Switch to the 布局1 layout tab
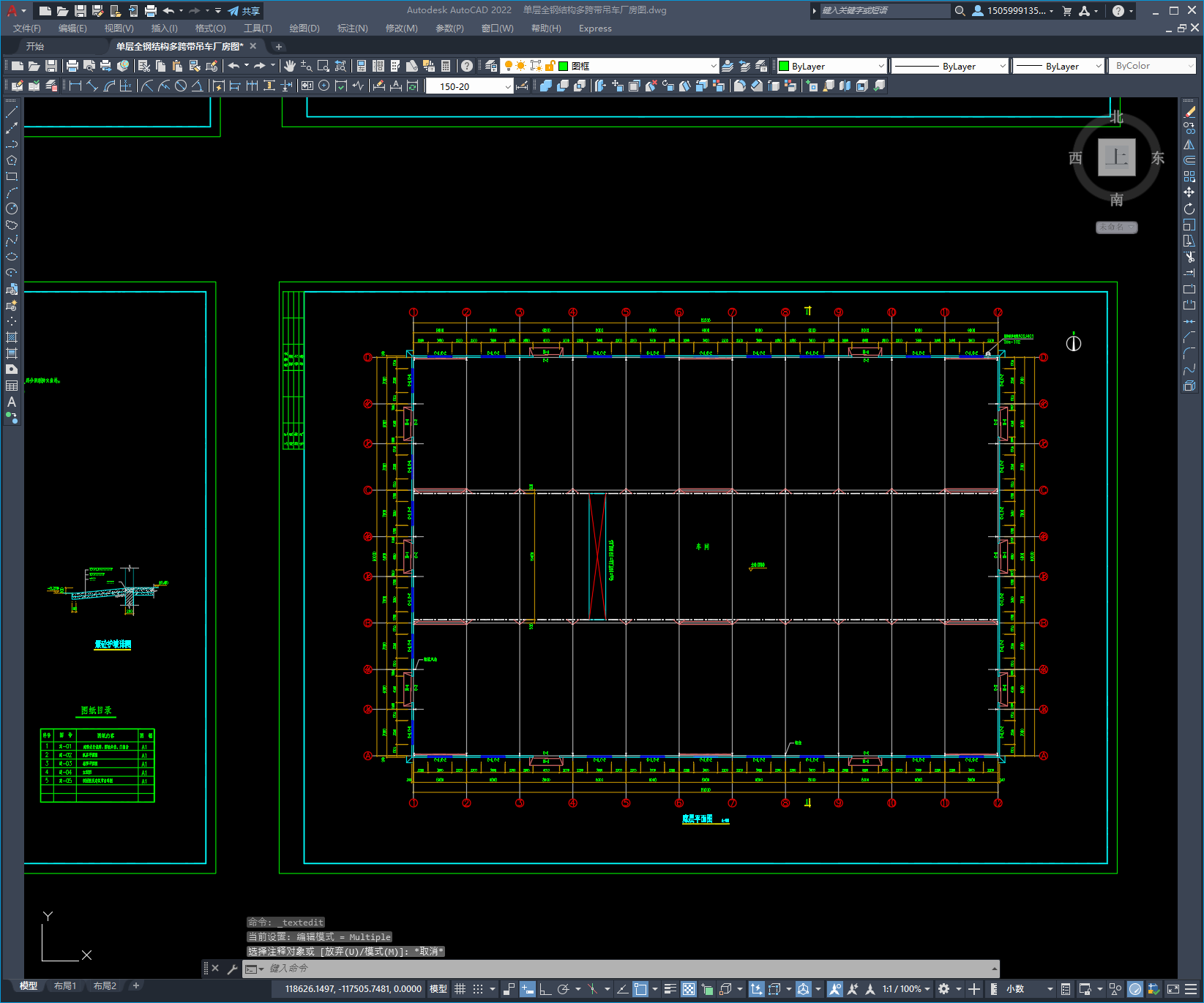The height and width of the screenshot is (1003, 1204). [65, 986]
